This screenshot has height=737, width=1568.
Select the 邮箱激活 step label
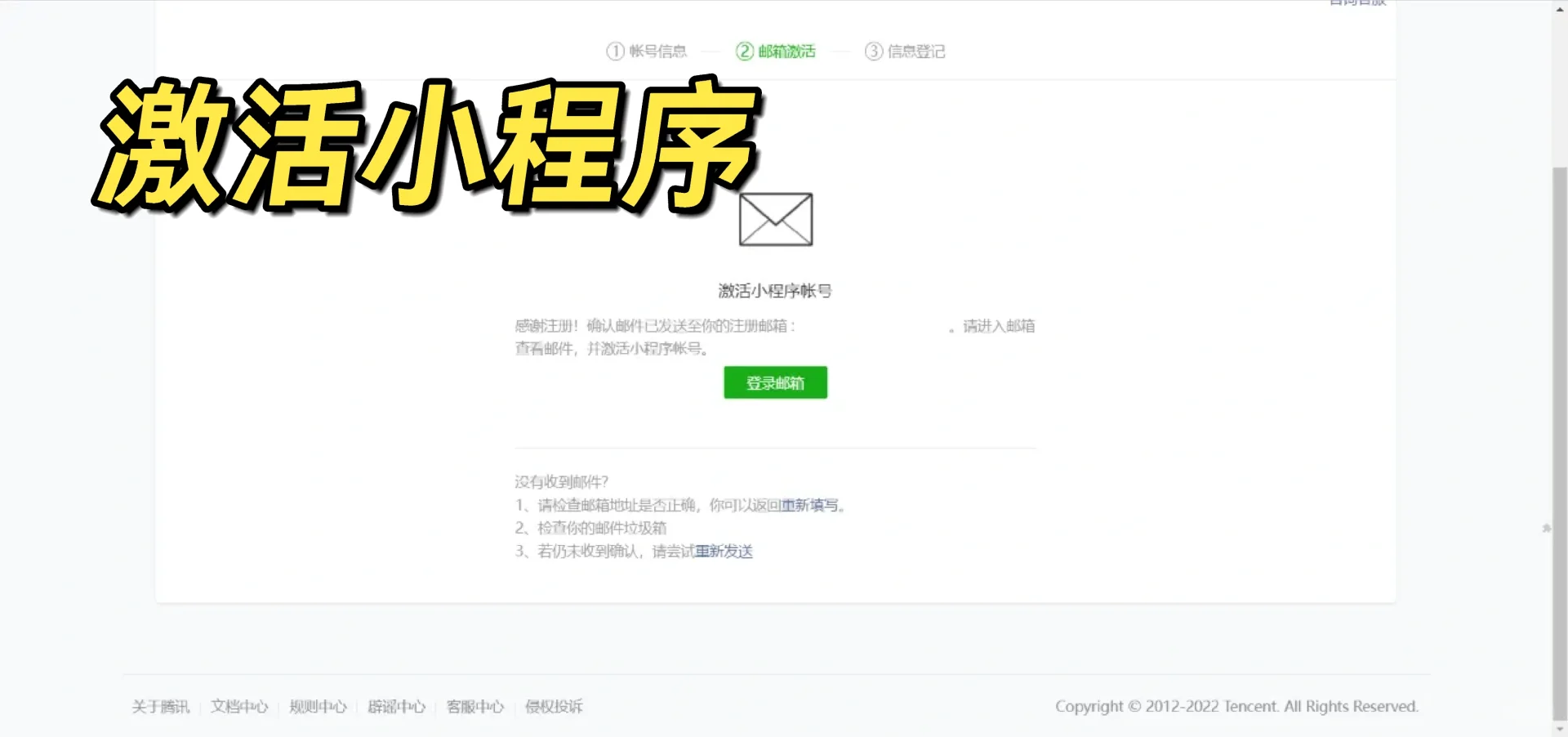786,51
